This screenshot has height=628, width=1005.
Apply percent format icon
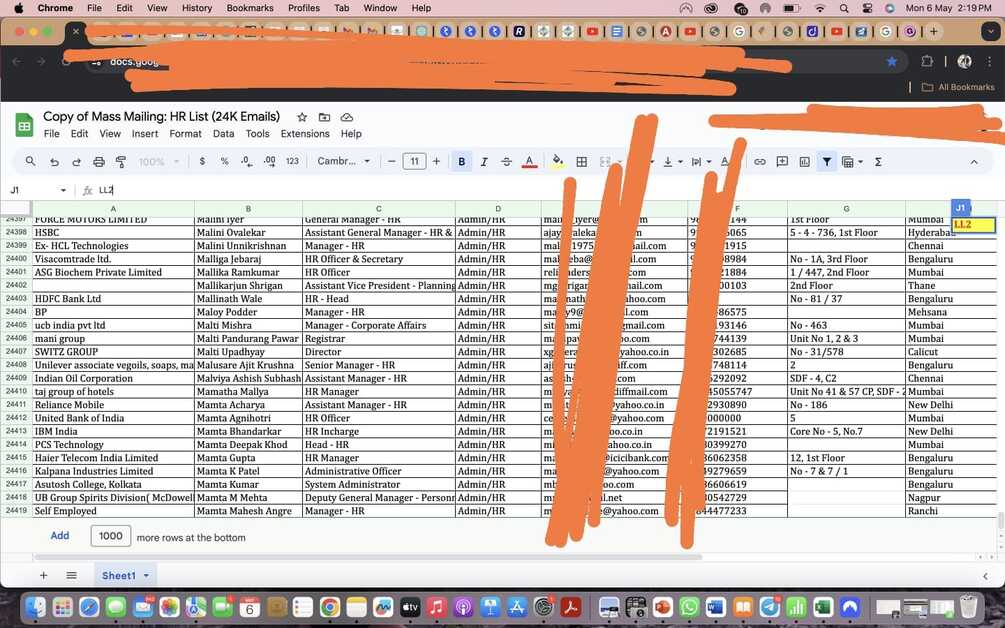pos(224,161)
